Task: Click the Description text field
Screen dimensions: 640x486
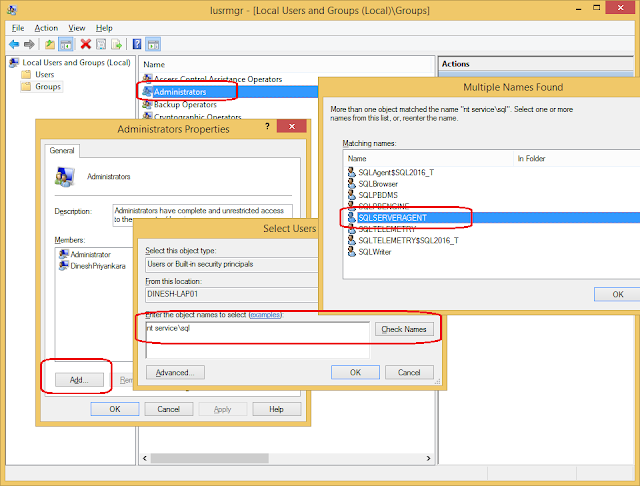Action: tap(202, 215)
